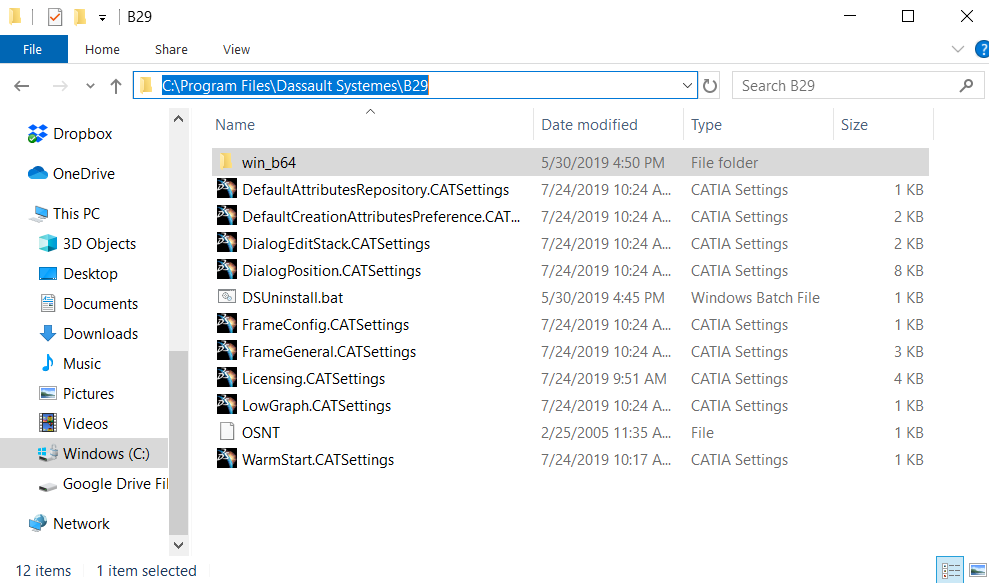Image resolution: width=989 pixels, height=583 pixels.
Task: Select the Desktop folder icon
Action: (x=48, y=274)
